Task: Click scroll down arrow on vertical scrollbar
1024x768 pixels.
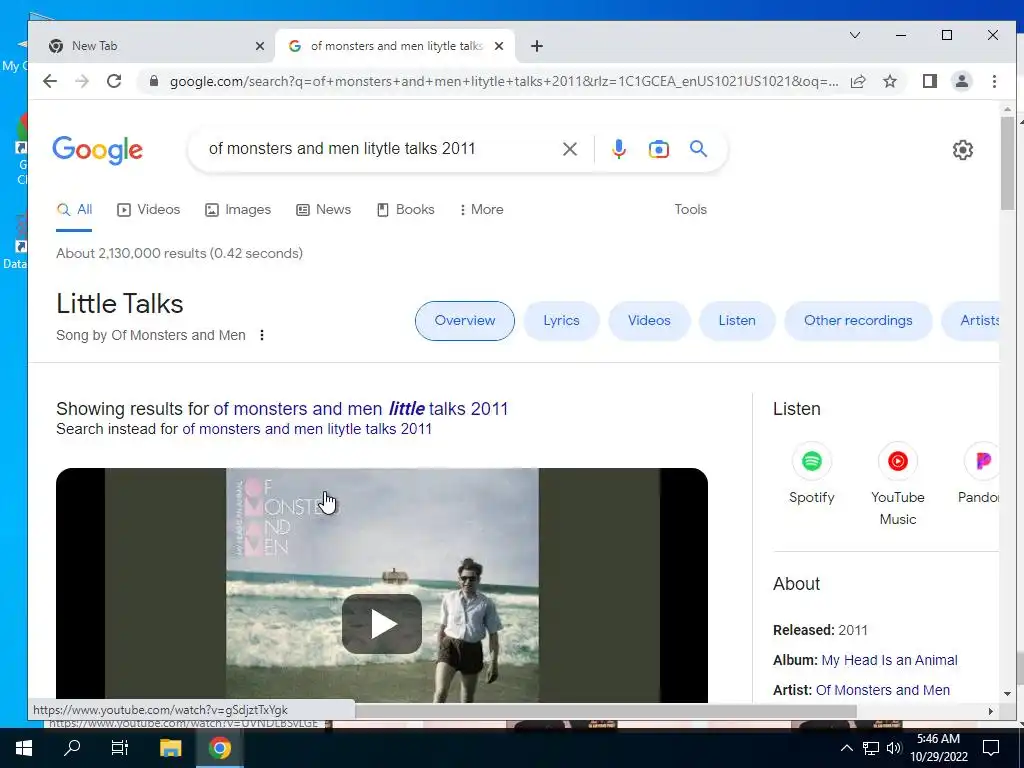Action: (1006, 694)
